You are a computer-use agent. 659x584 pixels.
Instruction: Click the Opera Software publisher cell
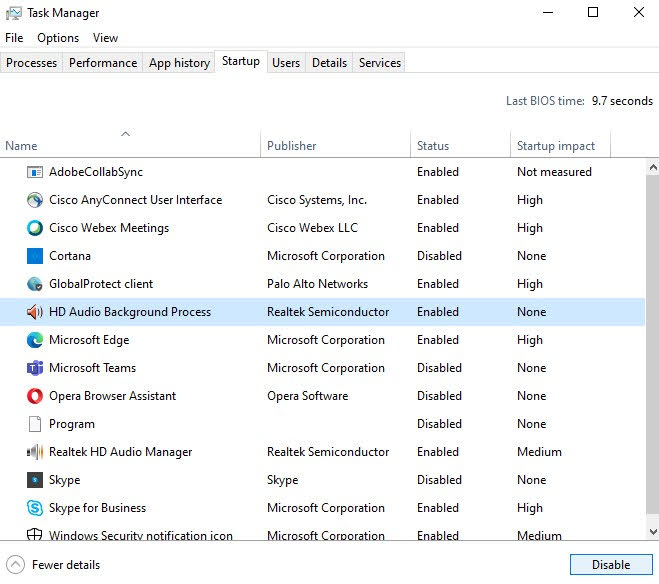pyautogui.click(x=308, y=396)
